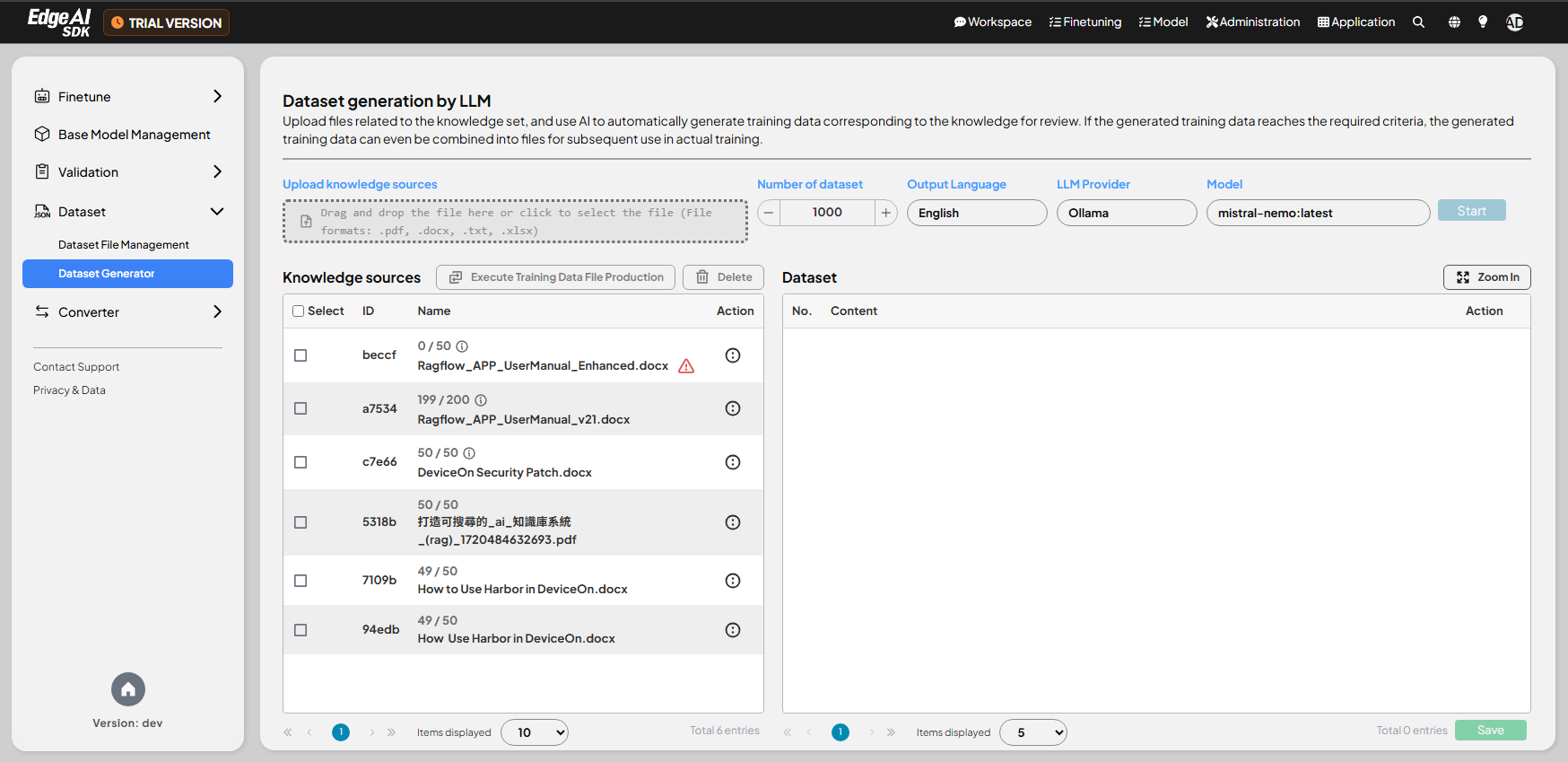This screenshot has width=1568, height=762.
Task: Increase number of dataset with plus button
Action: pyautogui.click(x=885, y=213)
